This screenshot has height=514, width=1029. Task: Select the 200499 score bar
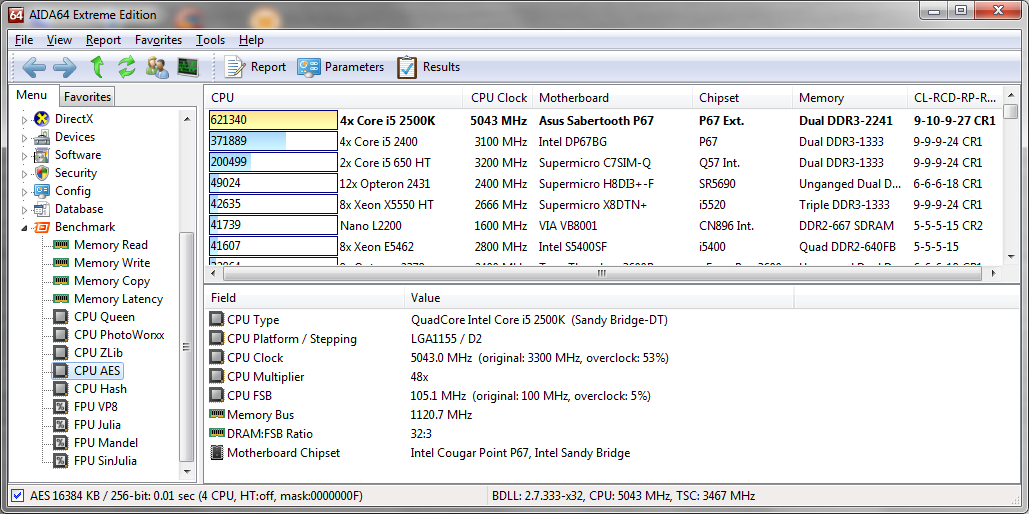[273, 162]
